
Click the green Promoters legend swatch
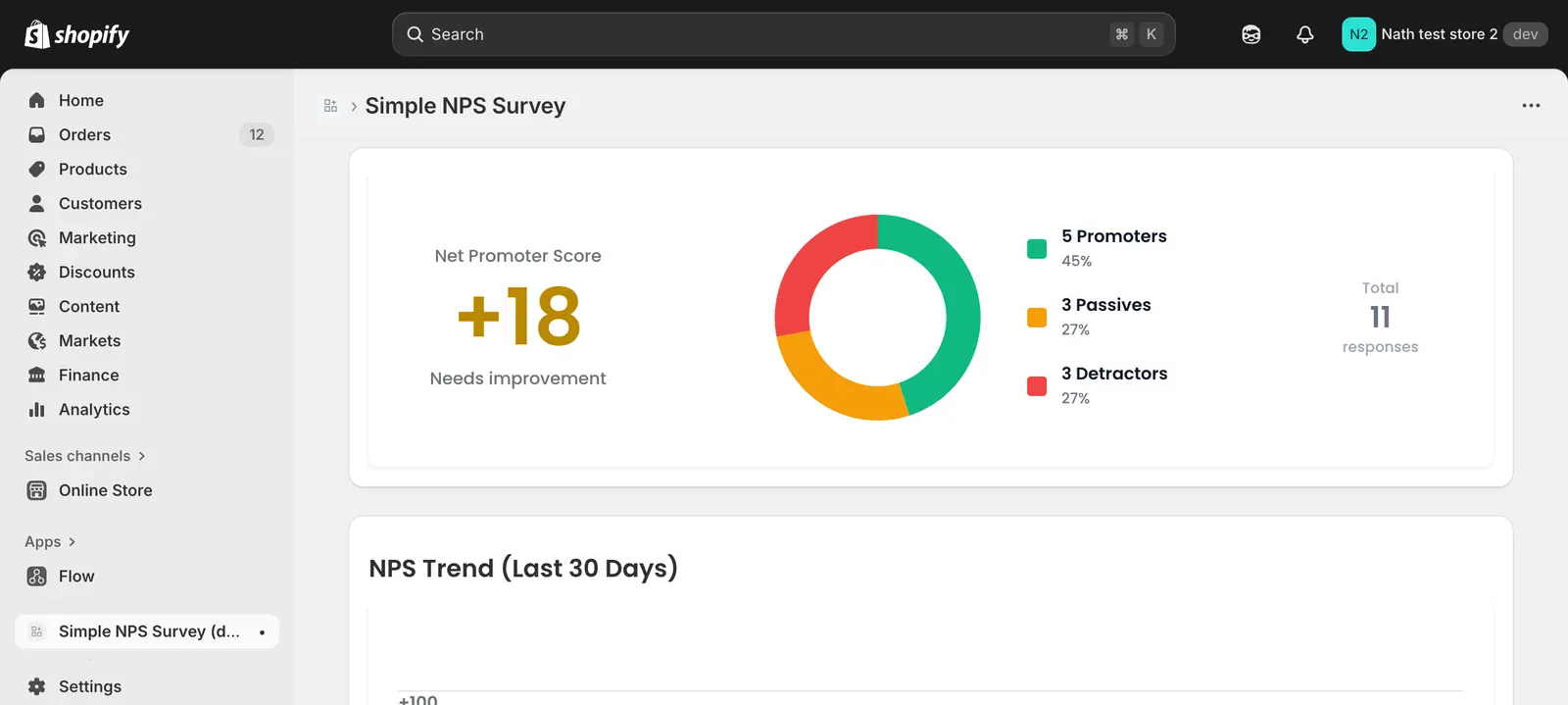[1037, 249]
